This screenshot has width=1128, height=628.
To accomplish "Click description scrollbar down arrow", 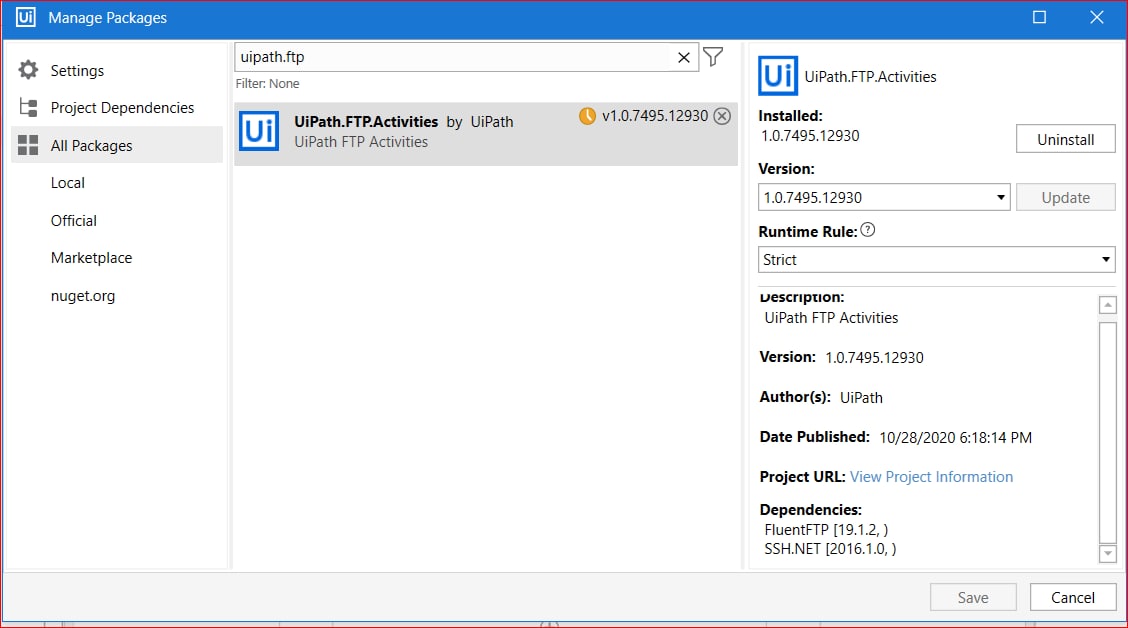I will (x=1107, y=553).
